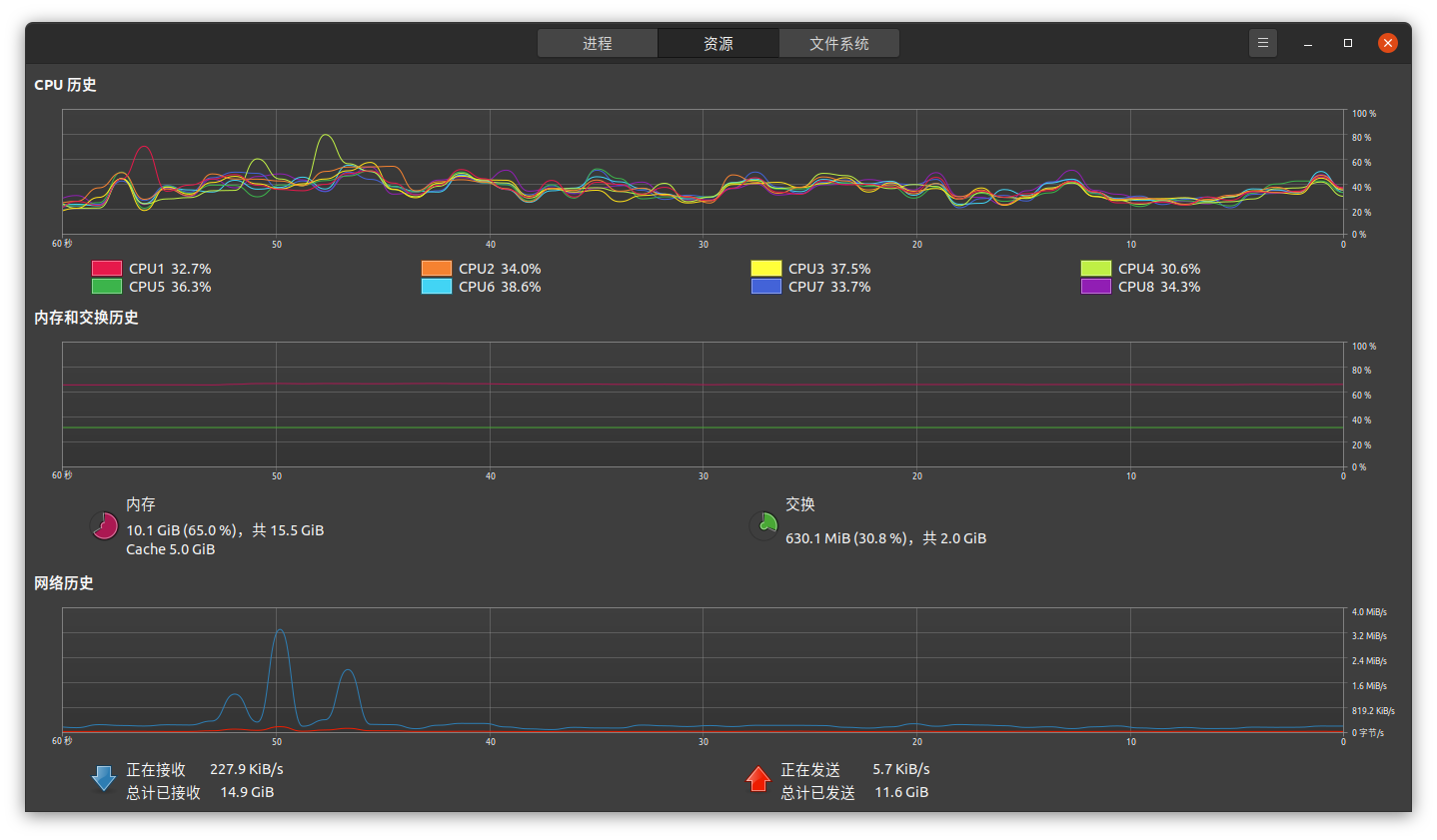Click the 5.7 KiB/s sending rate

[x=901, y=769]
